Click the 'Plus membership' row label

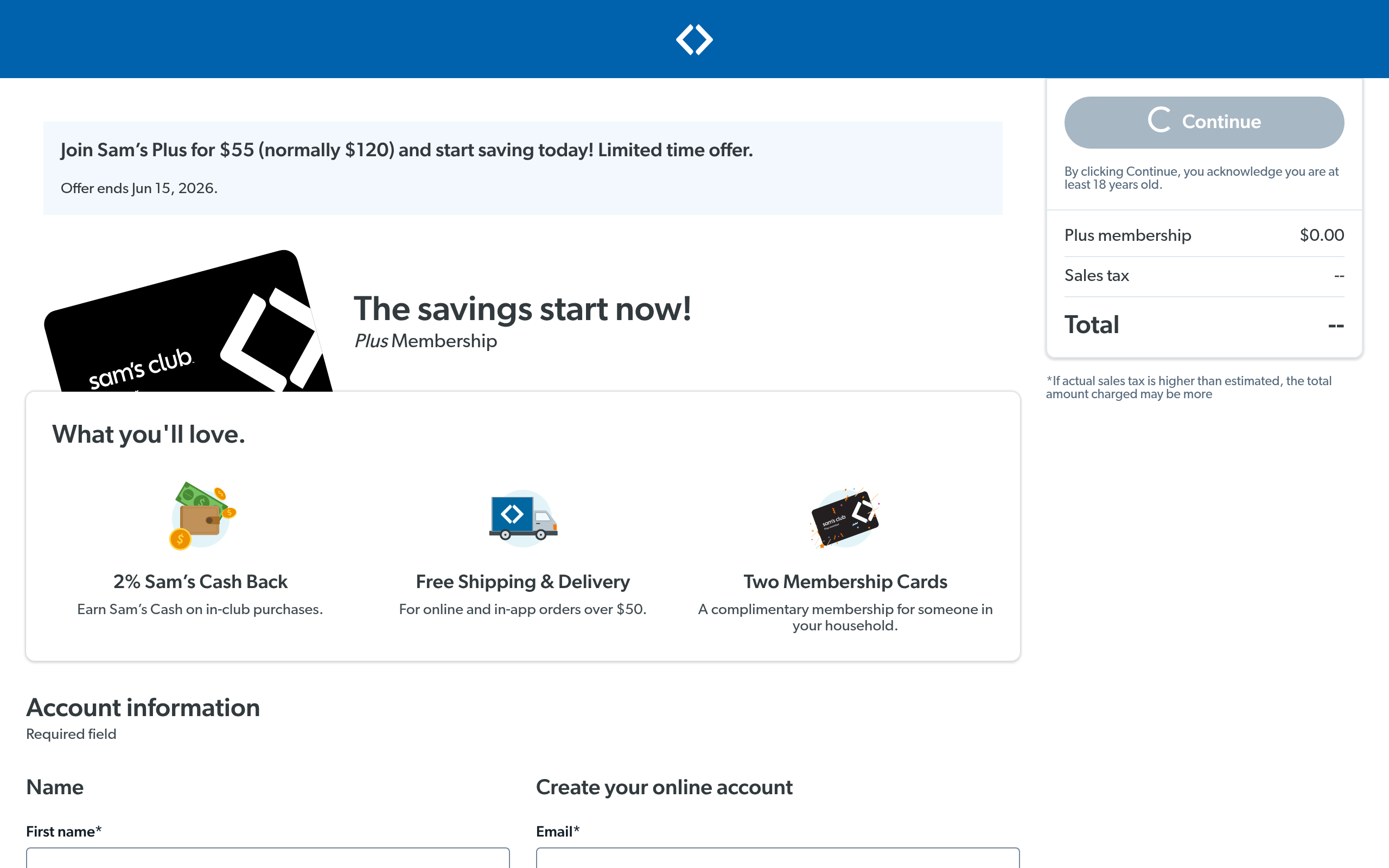pyautogui.click(x=1128, y=235)
